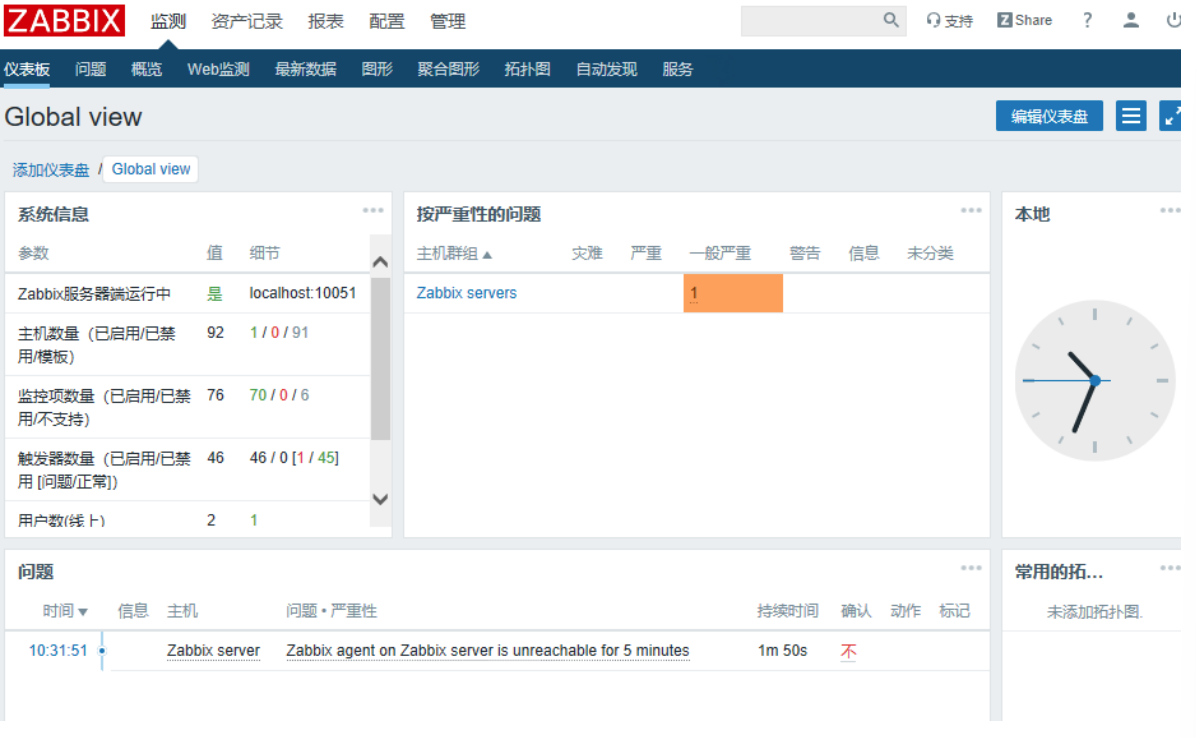The width and height of the screenshot is (1196, 738).
Task: Go to 概览 submenu tab
Action: tap(146, 69)
